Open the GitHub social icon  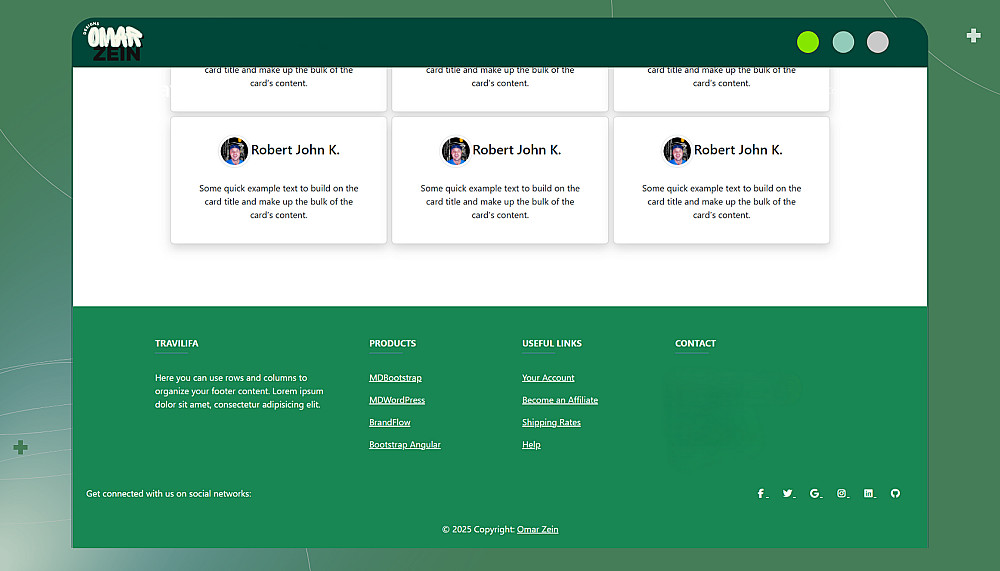[895, 493]
